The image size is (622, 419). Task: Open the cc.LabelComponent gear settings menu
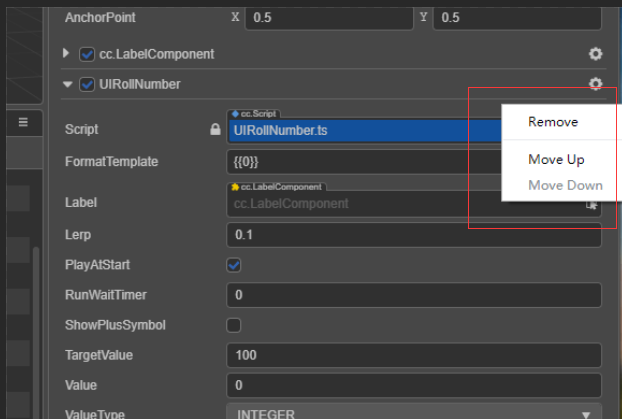[x=595, y=53]
